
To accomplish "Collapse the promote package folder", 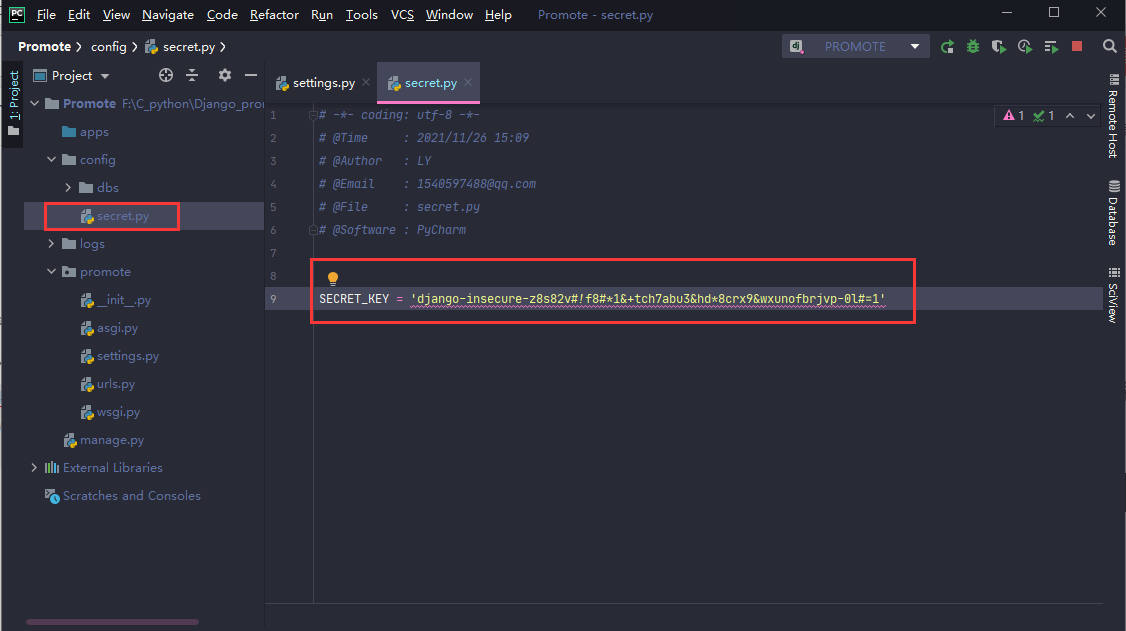I will coord(52,271).
